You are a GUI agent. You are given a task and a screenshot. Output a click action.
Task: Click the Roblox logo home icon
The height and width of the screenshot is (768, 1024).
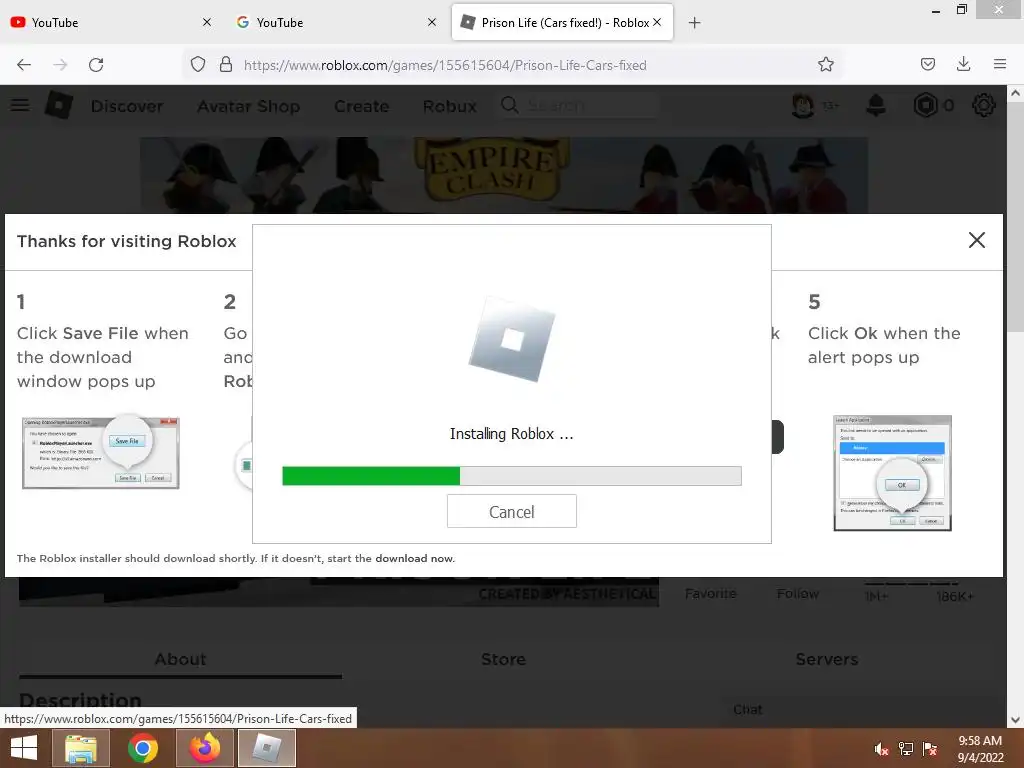point(59,105)
